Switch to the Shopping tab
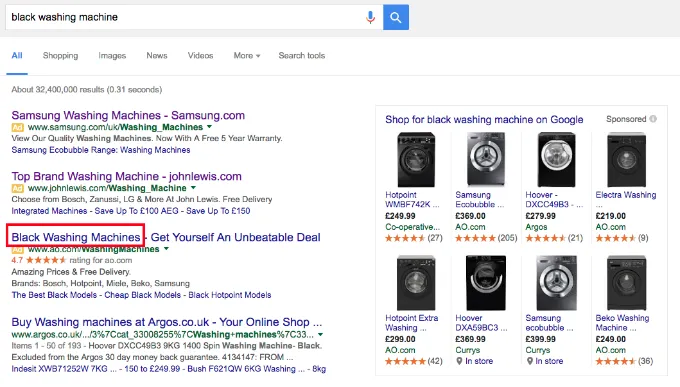Screen dimensions: 680x387 [x=60, y=56]
